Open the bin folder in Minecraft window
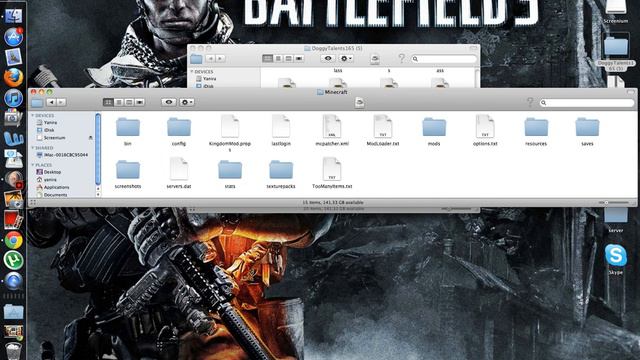The image size is (640, 360). pyautogui.click(x=128, y=127)
